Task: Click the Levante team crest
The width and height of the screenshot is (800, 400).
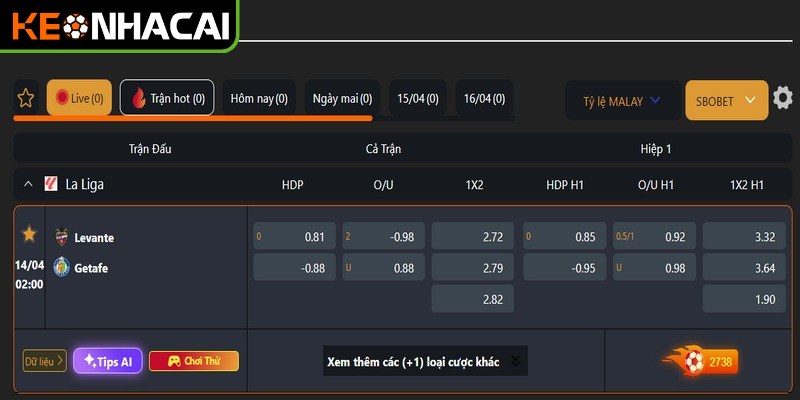Action: (x=62, y=238)
